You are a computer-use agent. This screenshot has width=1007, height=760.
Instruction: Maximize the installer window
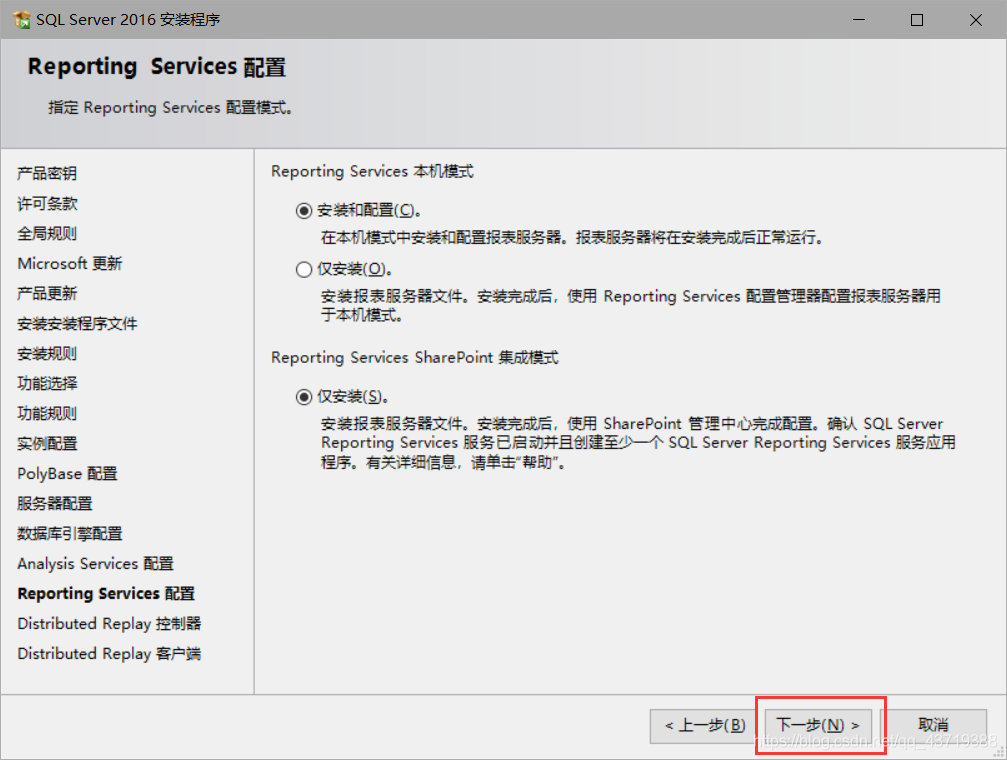[917, 20]
